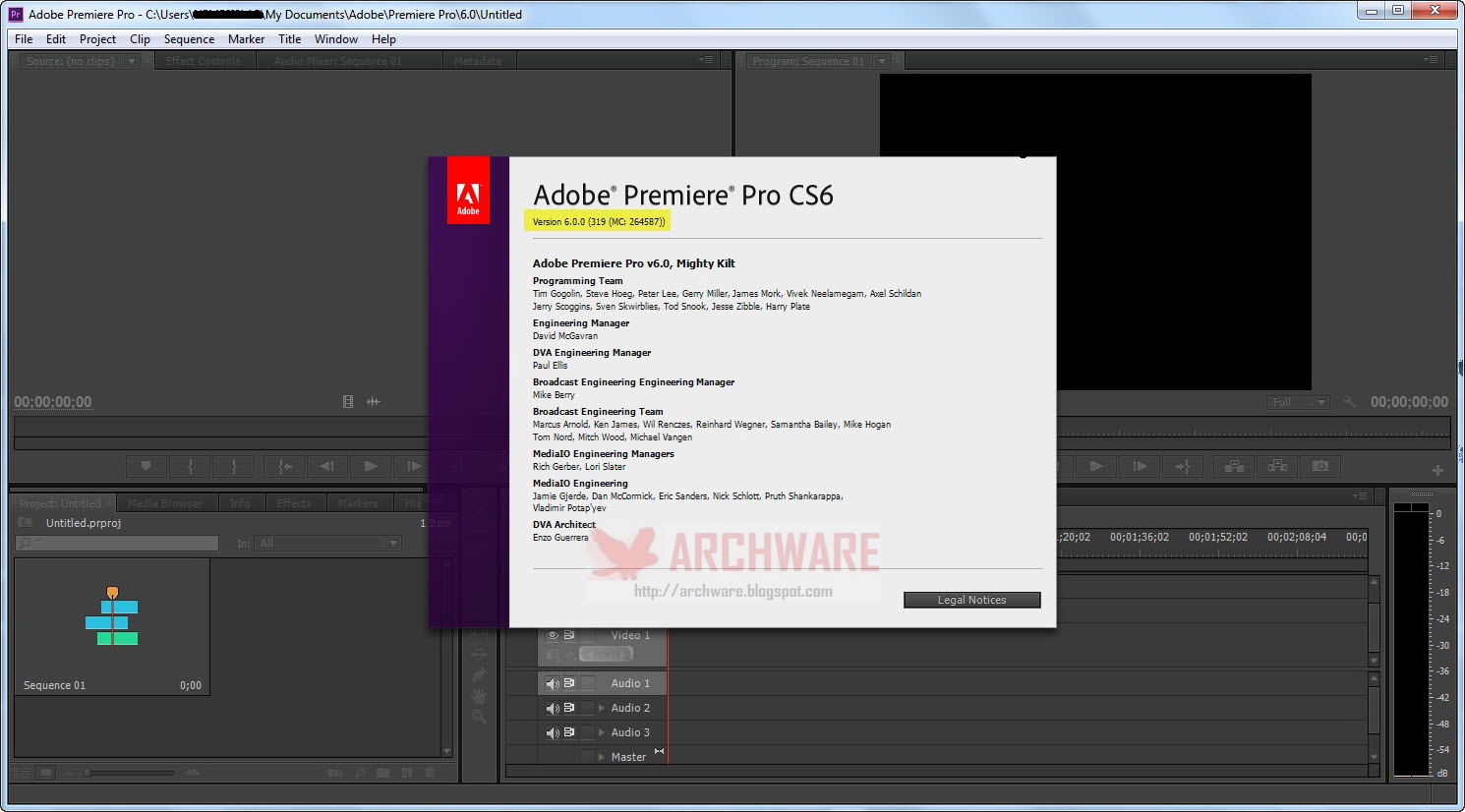Open Program monitor panel menu
Viewport: 1465px width, 812px height.
click(x=1431, y=60)
